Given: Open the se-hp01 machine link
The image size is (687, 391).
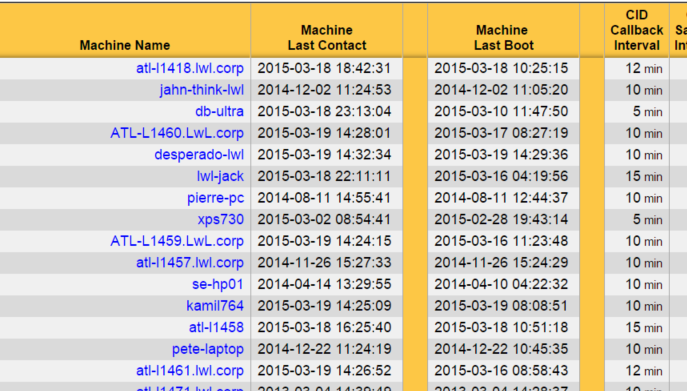Looking at the screenshot, I should pyautogui.click(x=217, y=284).
